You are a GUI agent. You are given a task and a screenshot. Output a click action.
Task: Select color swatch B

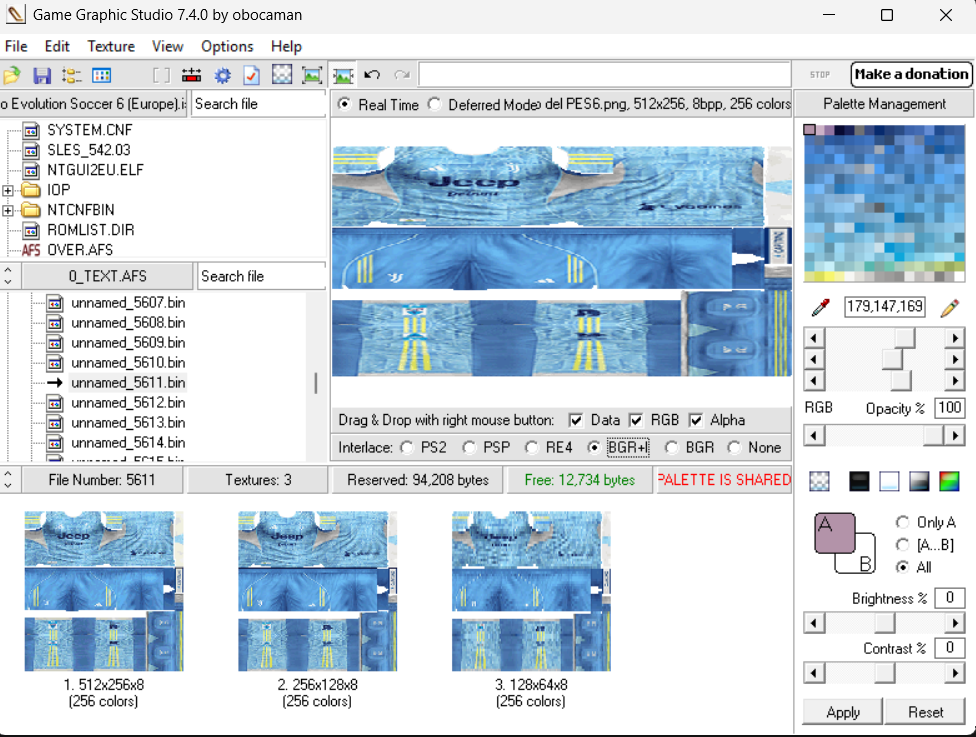866,562
